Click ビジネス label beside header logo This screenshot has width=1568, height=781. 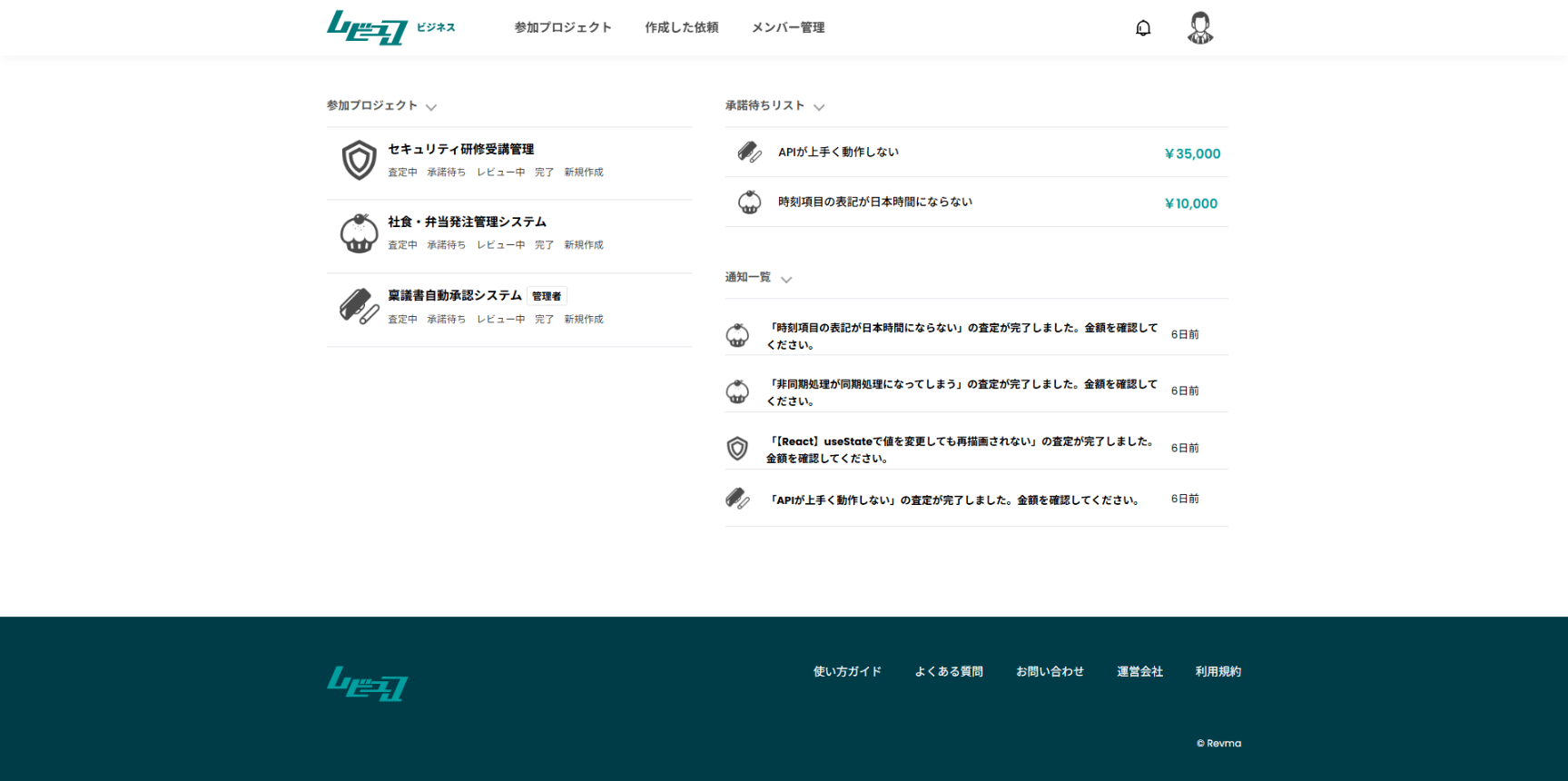[x=436, y=27]
